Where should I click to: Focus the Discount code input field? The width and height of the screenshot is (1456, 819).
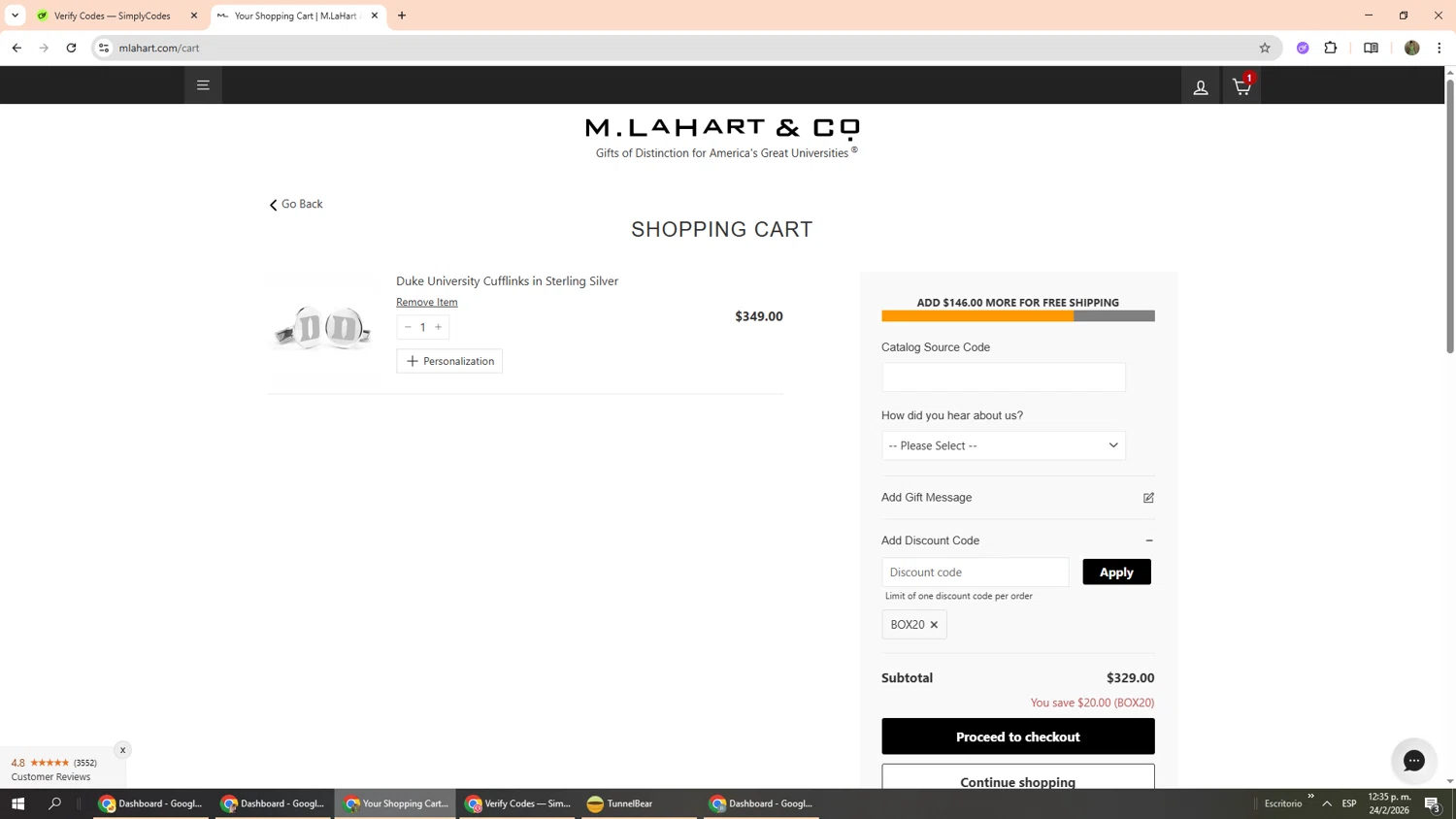tap(975, 572)
